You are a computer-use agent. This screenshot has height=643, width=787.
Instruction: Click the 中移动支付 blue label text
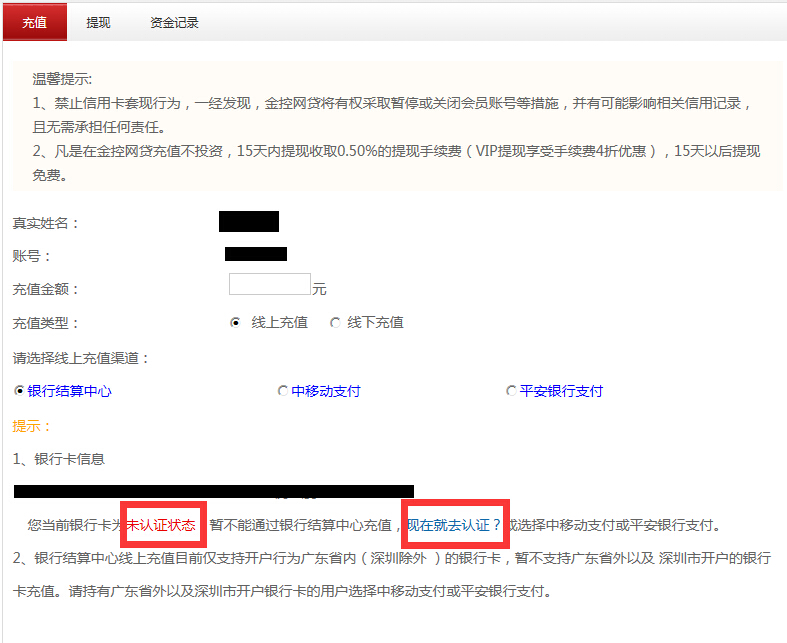325,391
